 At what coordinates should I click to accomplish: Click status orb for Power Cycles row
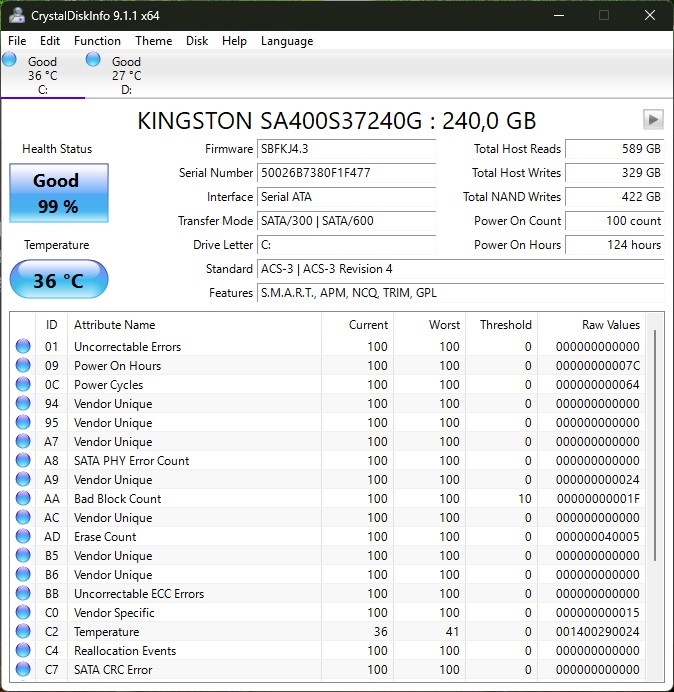click(x=23, y=384)
